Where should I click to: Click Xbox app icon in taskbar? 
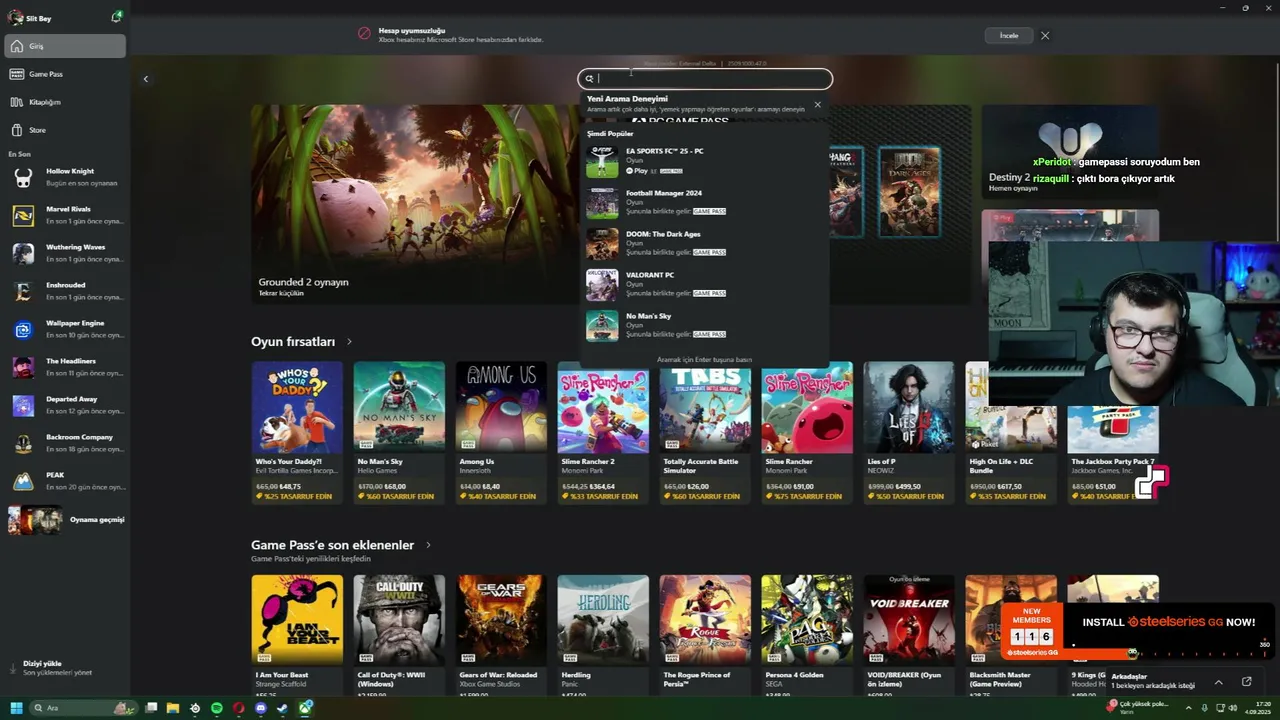[305, 708]
